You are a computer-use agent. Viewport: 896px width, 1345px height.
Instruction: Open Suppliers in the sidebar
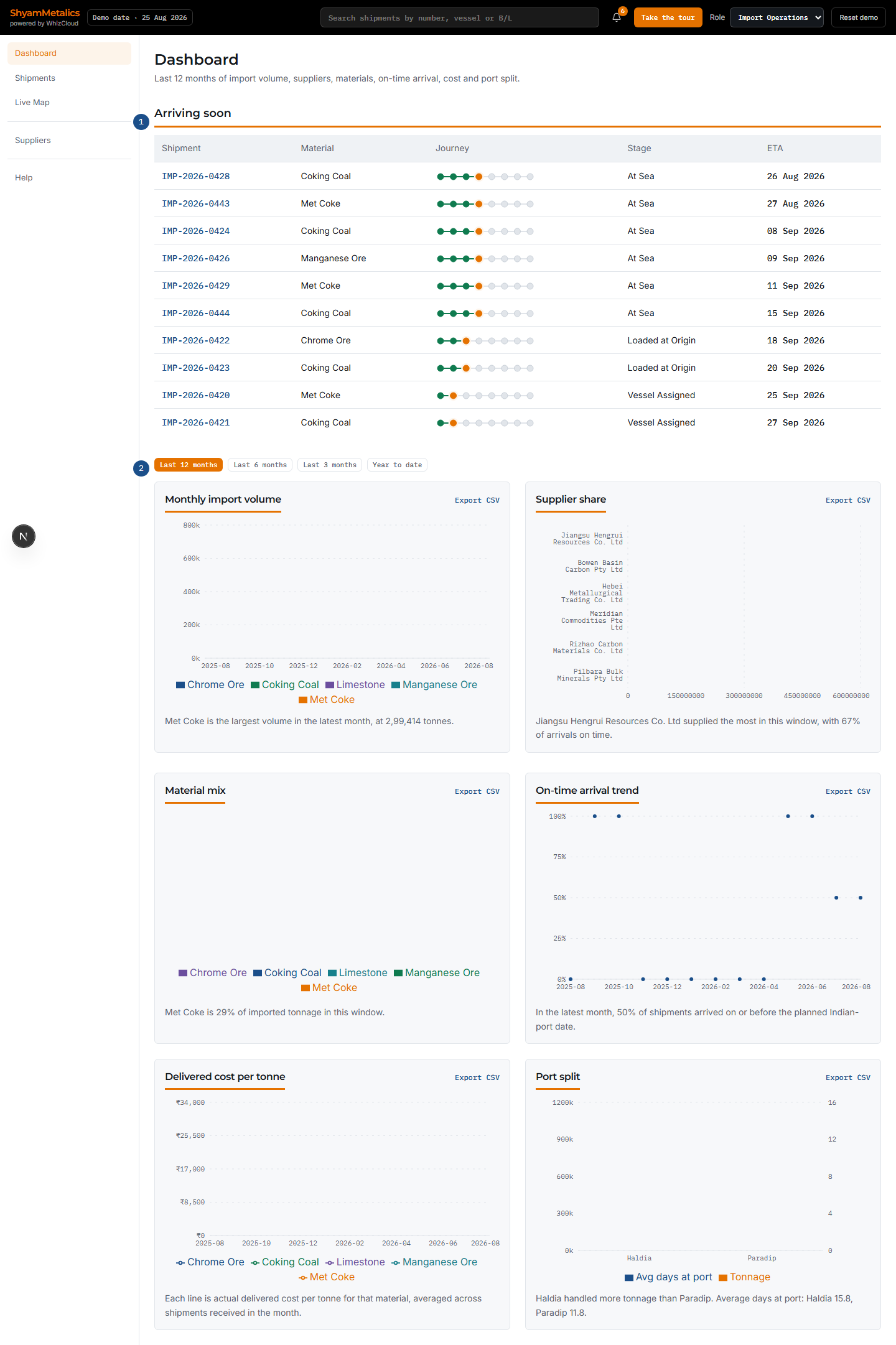click(69, 140)
